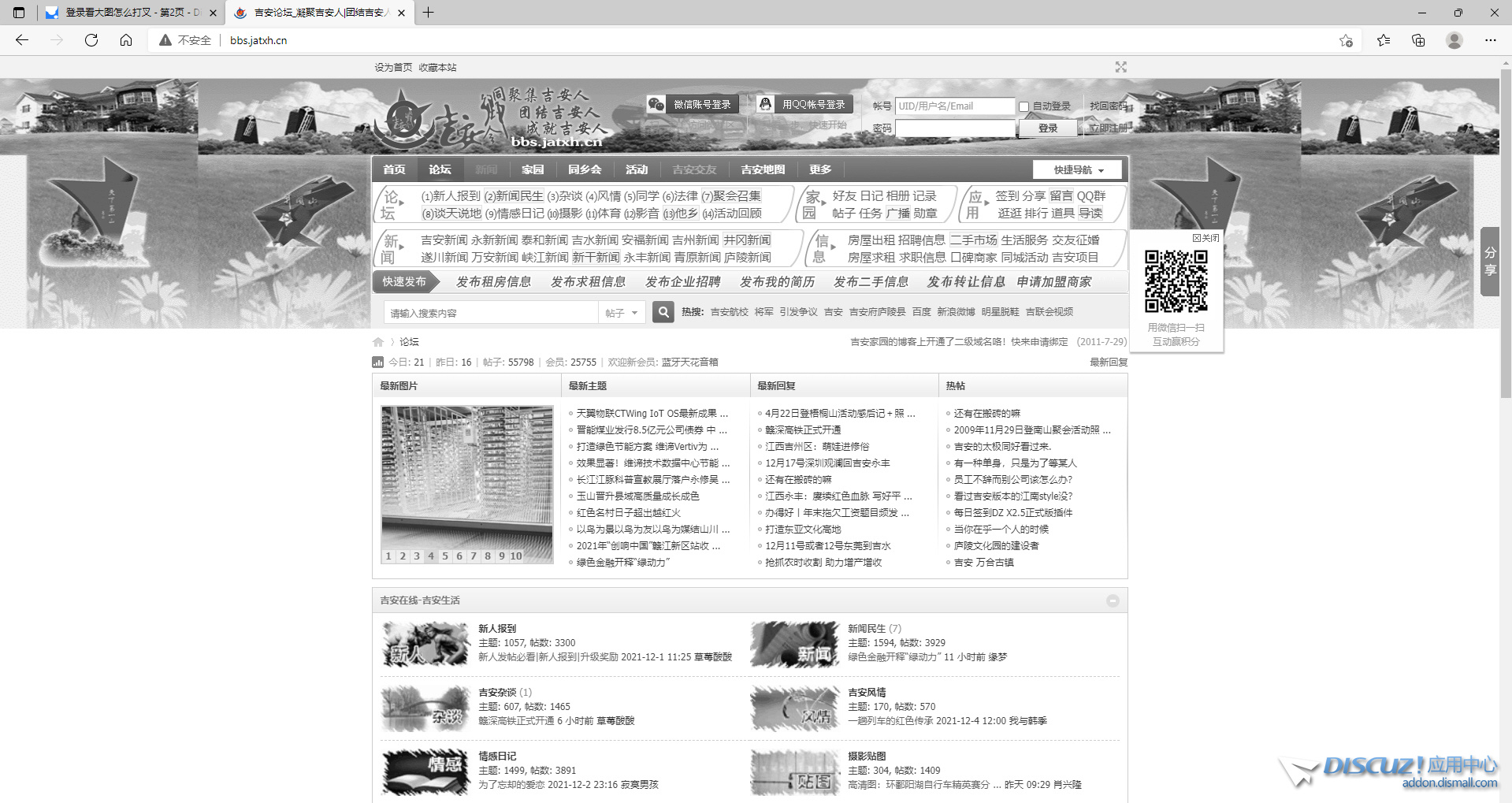
Task: Click the forum search input box
Action: 491,313
